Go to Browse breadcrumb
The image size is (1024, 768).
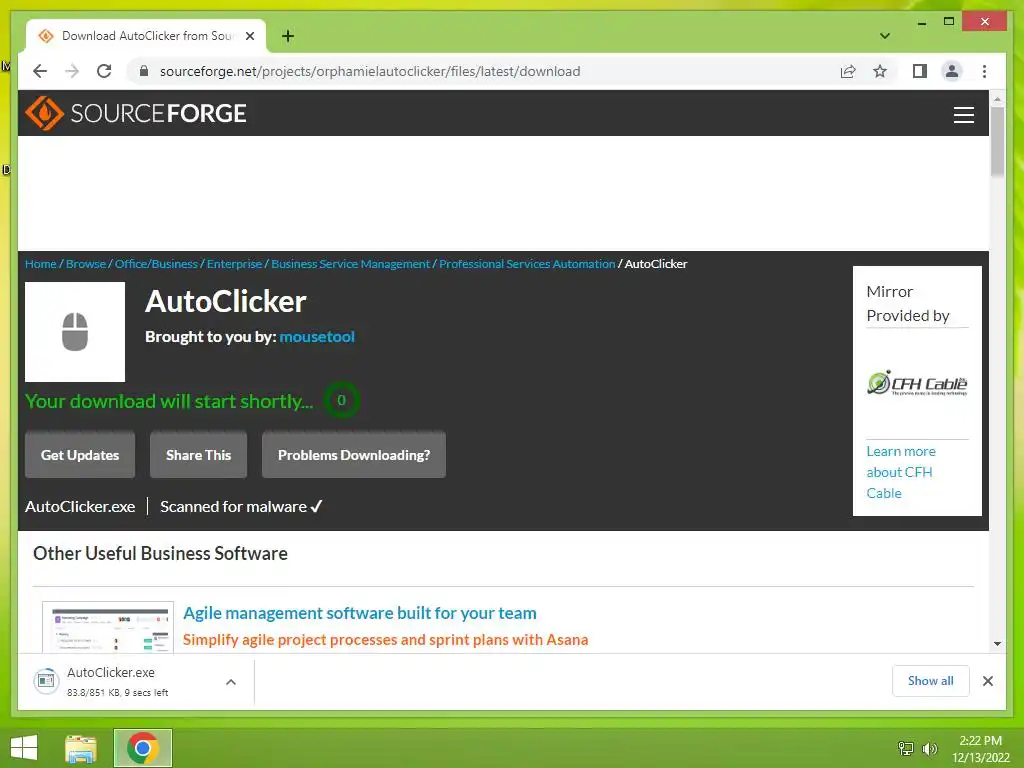point(86,264)
